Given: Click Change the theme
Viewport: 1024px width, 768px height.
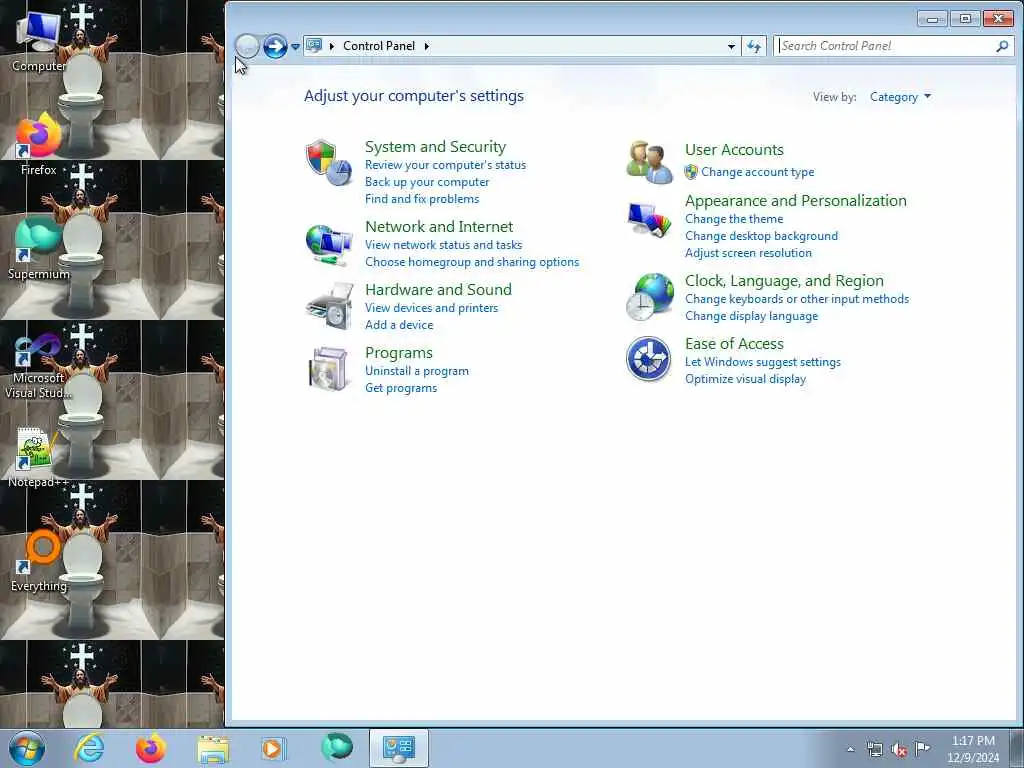Looking at the screenshot, I should 734,219.
